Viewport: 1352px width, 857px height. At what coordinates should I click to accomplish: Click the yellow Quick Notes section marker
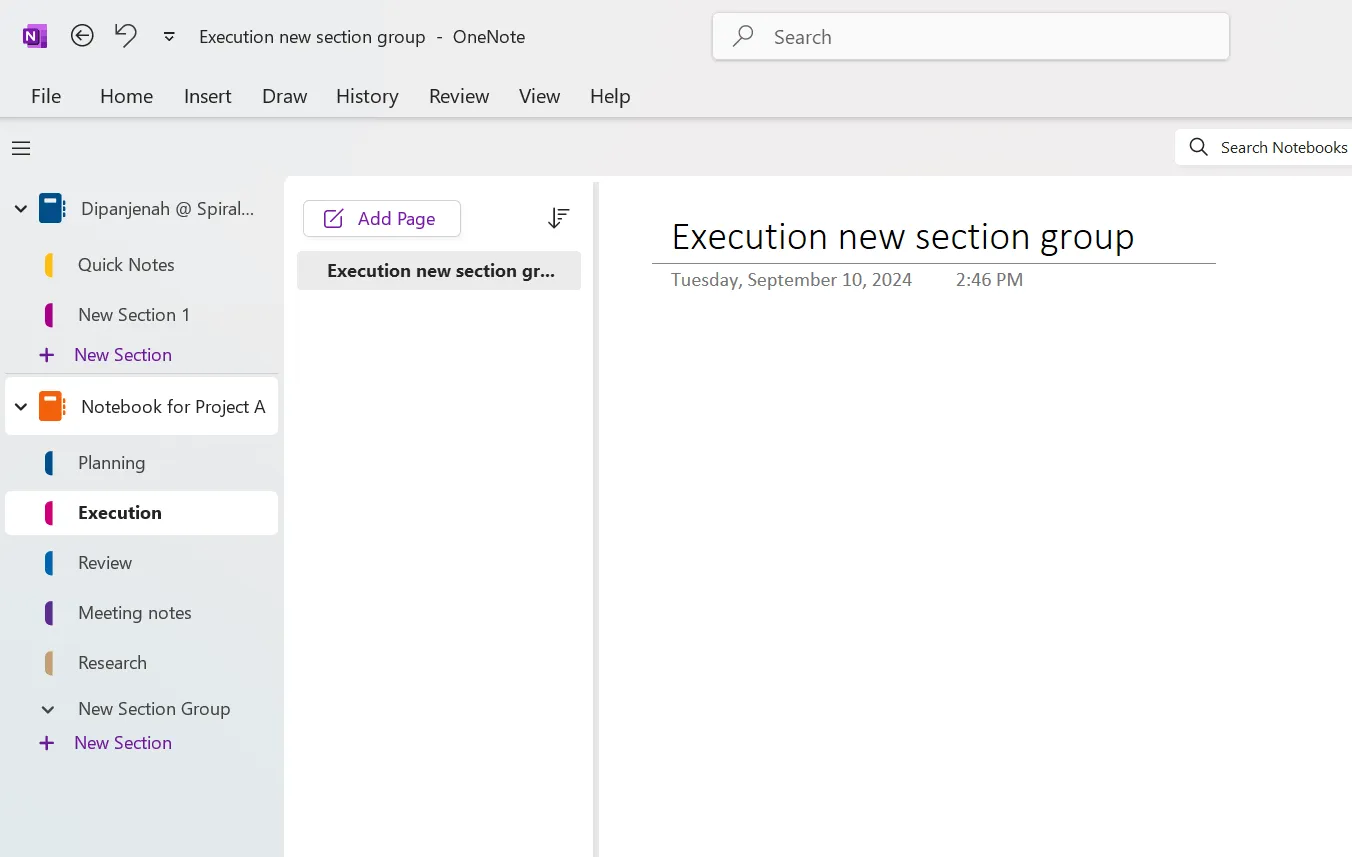point(49,265)
